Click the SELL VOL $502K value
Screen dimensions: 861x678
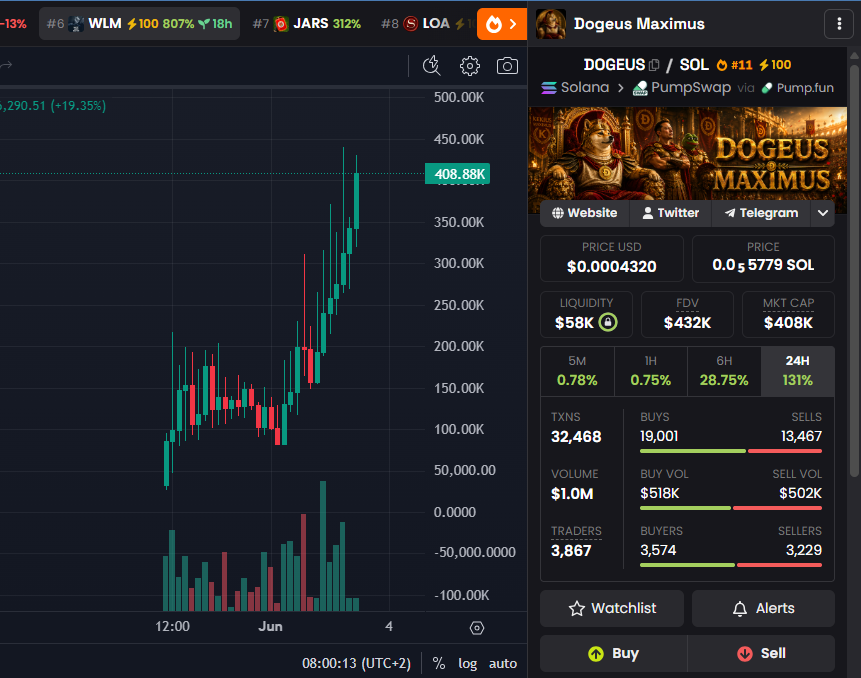(x=801, y=494)
